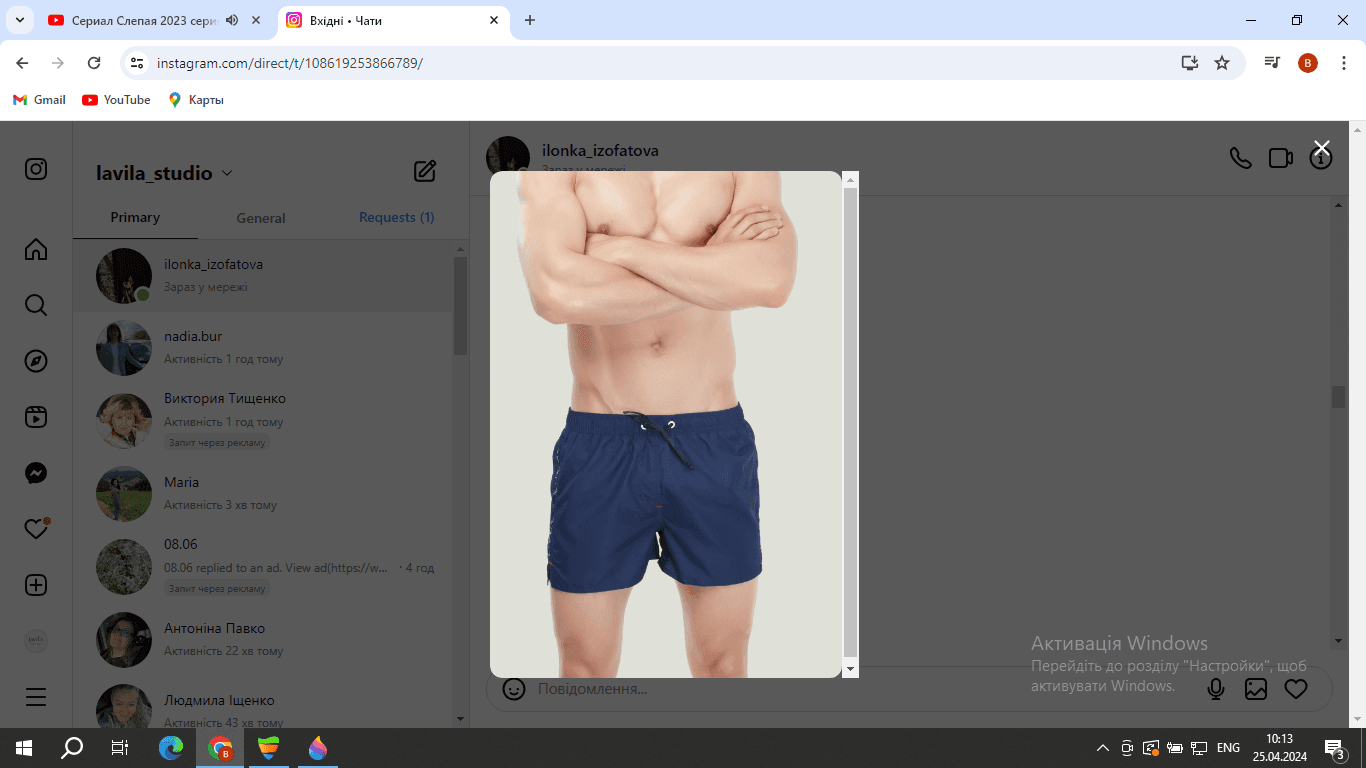The height and width of the screenshot is (768, 1366).
Task: Open the Reels icon
Action: coord(36,417)
